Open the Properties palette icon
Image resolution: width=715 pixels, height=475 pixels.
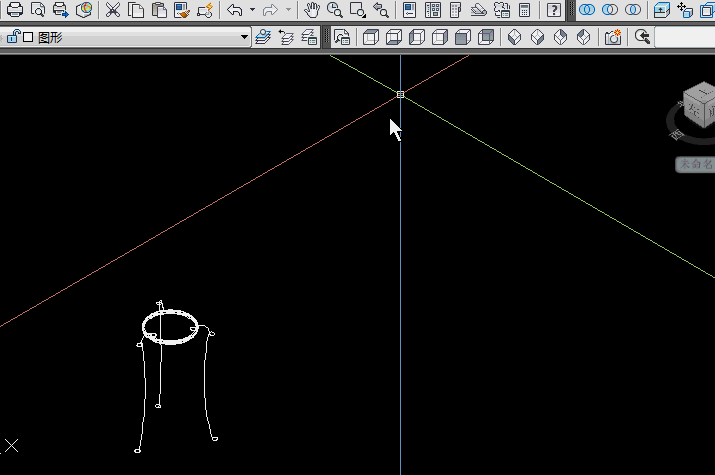(x=408, y=10)
